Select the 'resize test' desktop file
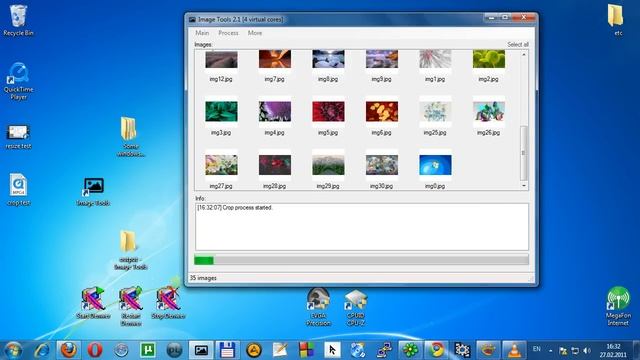The width and height of the screenshot is (640, 360). [18, 137]
